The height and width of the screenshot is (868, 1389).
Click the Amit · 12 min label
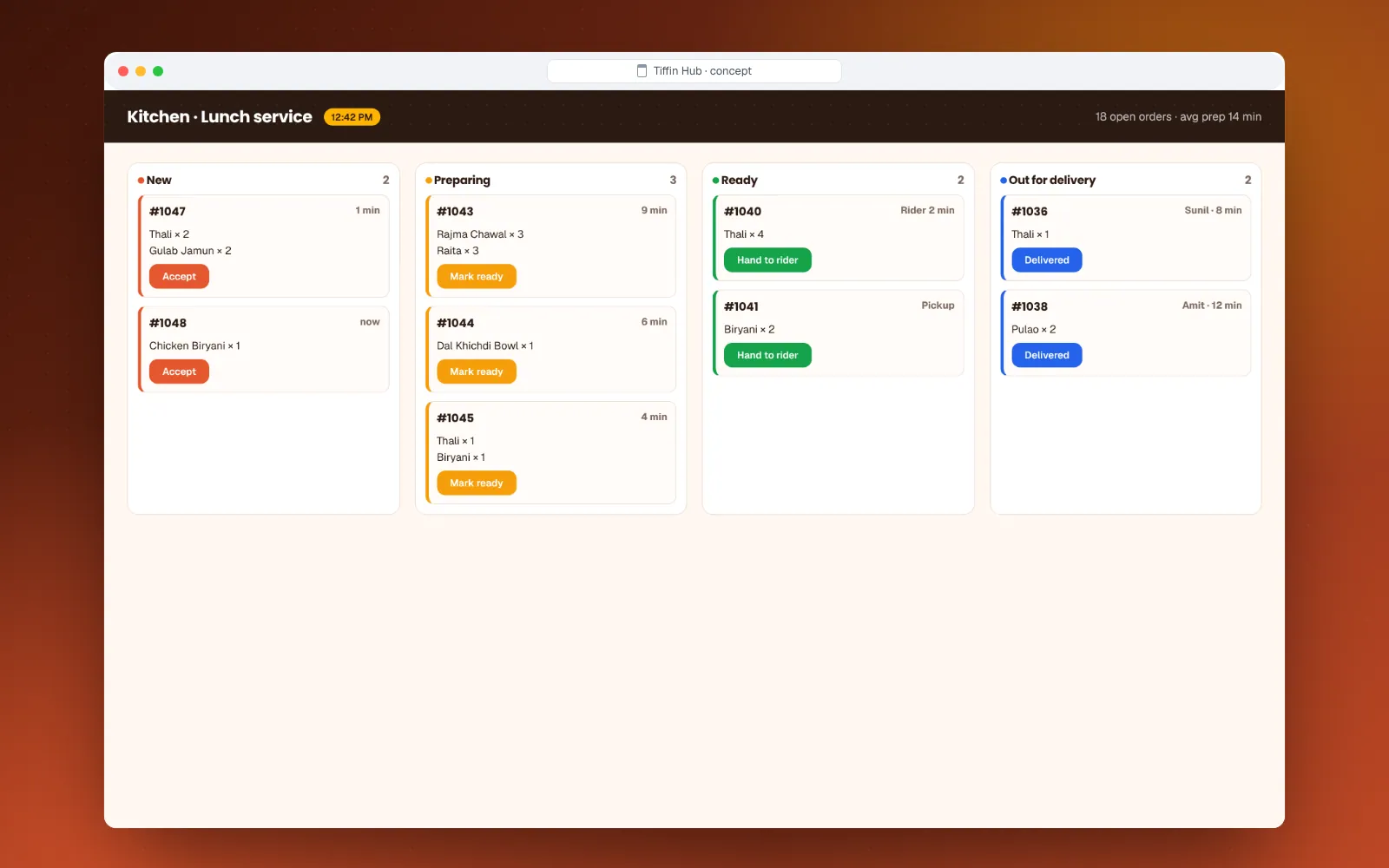click(1212, 306)
